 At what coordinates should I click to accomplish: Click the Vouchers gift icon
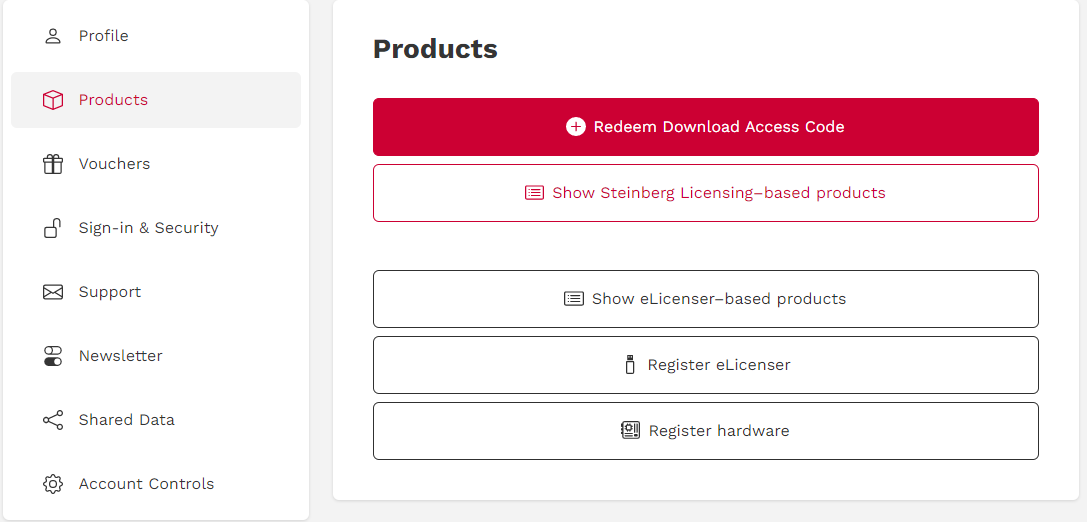pos(53,164)
